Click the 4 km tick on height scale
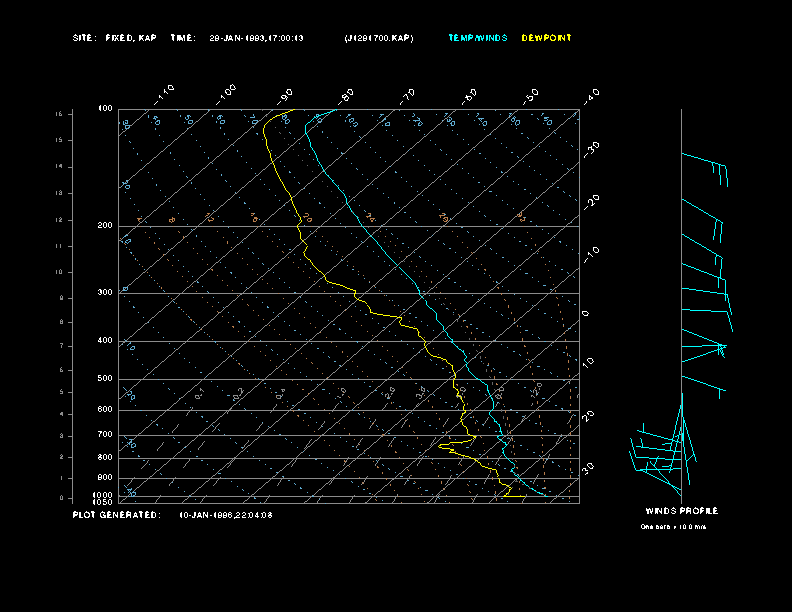 click(62, 415)
